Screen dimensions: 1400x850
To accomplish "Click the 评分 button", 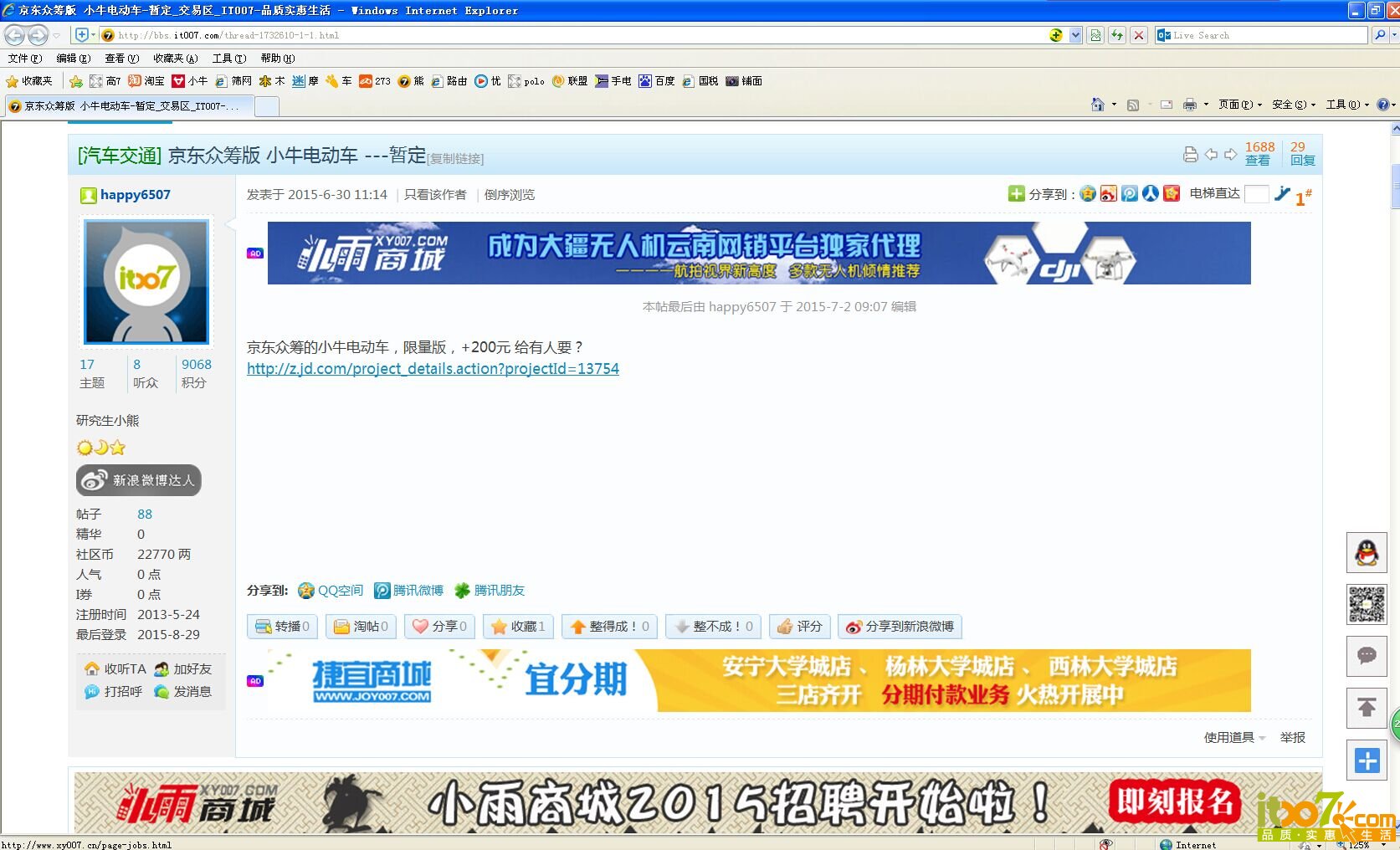I will click(x=799, y=626).
